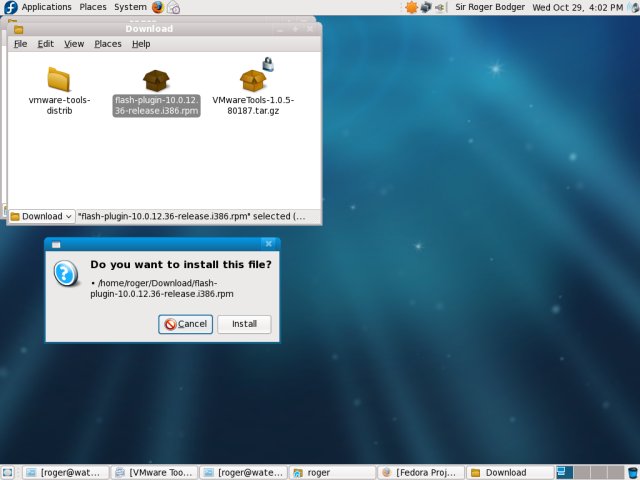Image resolution: width=640 pixels, height=480 pixels.
Task: Open the System menu in top panel
Action: point(130,7)
